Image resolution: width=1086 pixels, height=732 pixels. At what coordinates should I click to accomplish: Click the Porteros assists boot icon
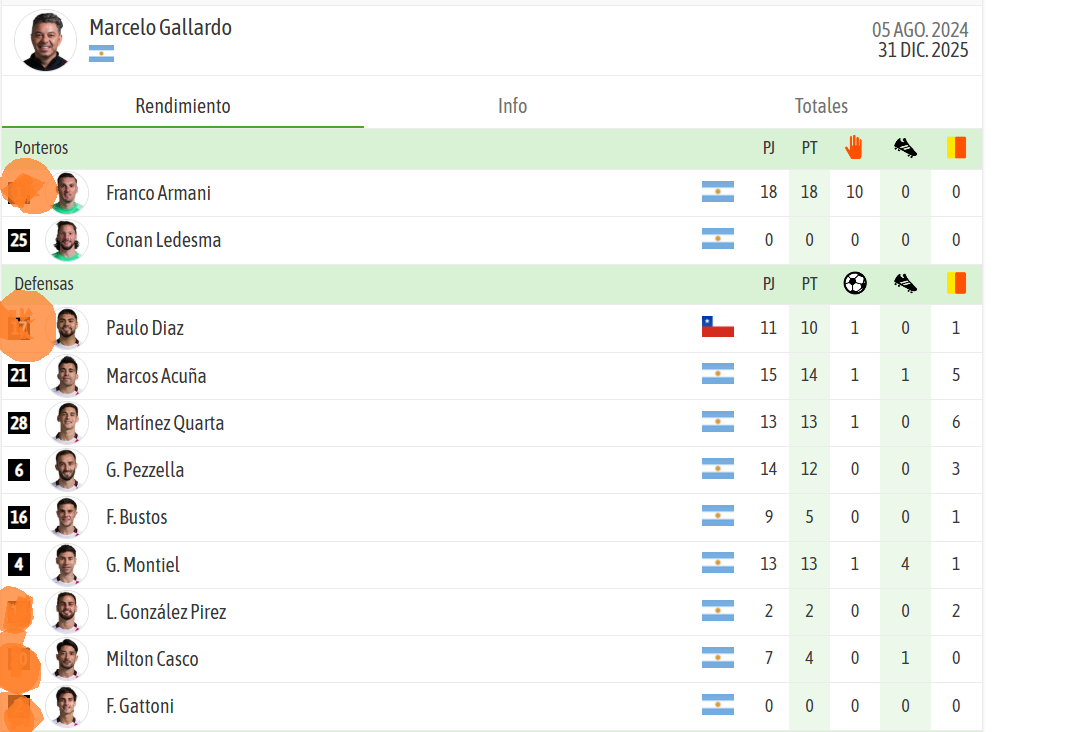tap(905, 148)
